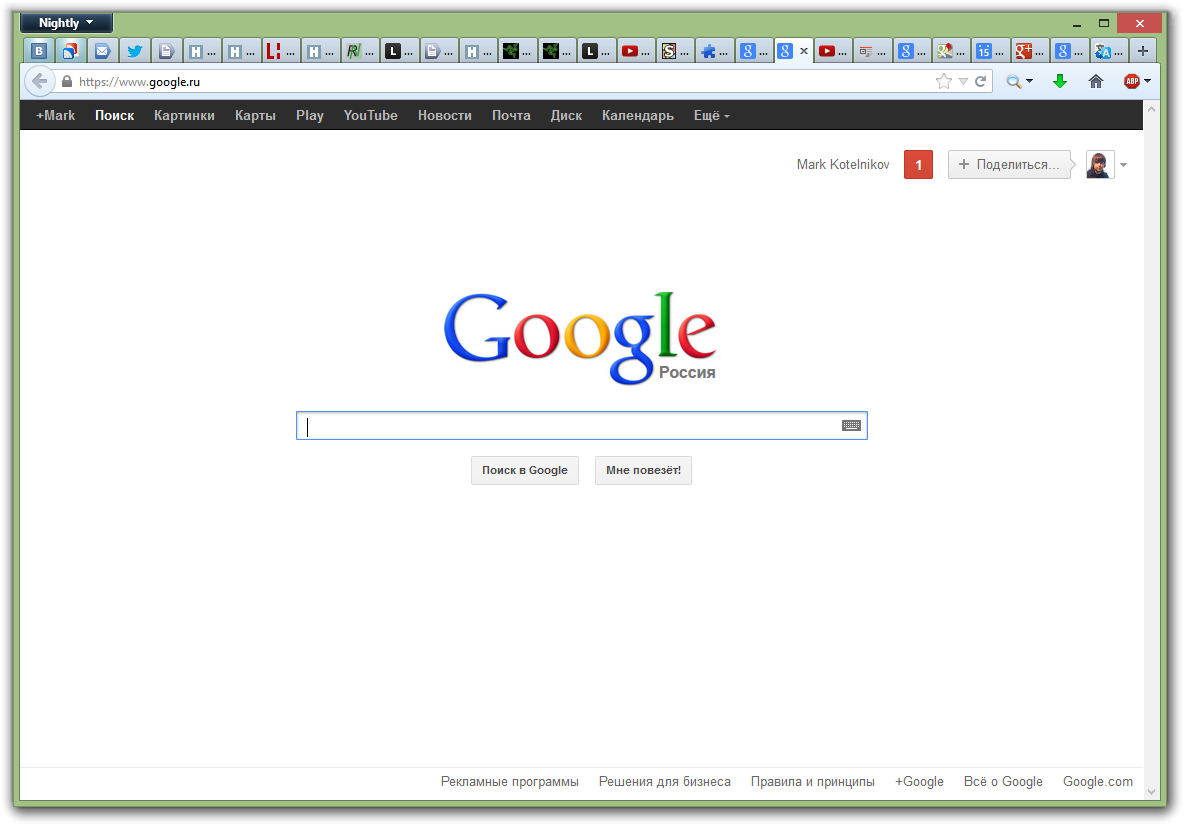Viewport: 1184px width, 826px height.
Task: Open YouTube in the Google bar
Action: click(370, 116)
